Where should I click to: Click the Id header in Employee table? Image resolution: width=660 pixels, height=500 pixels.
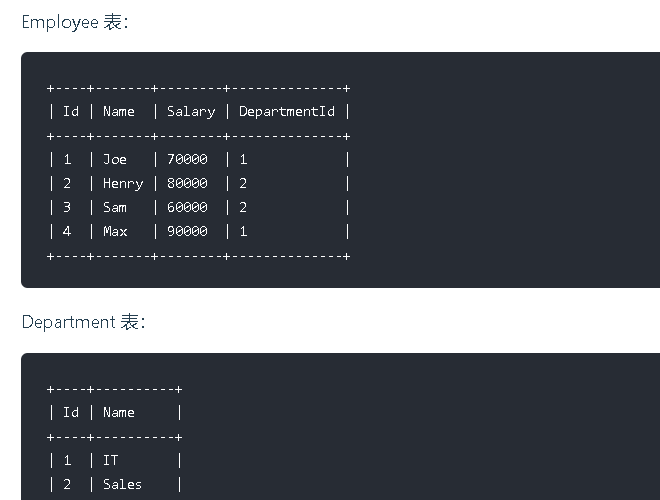pos(71,111)
